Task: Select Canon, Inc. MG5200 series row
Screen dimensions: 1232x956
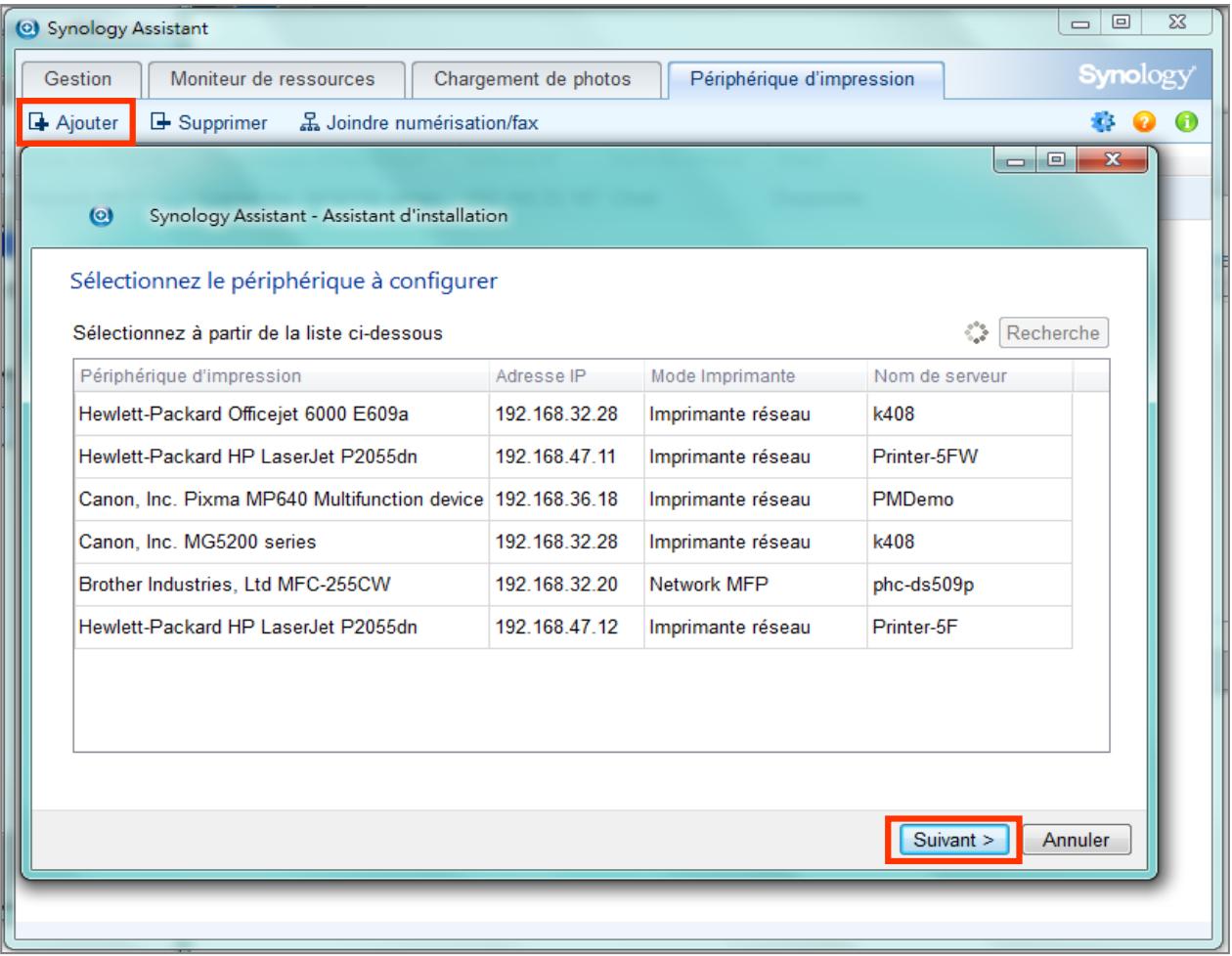Action: (573, 542)
